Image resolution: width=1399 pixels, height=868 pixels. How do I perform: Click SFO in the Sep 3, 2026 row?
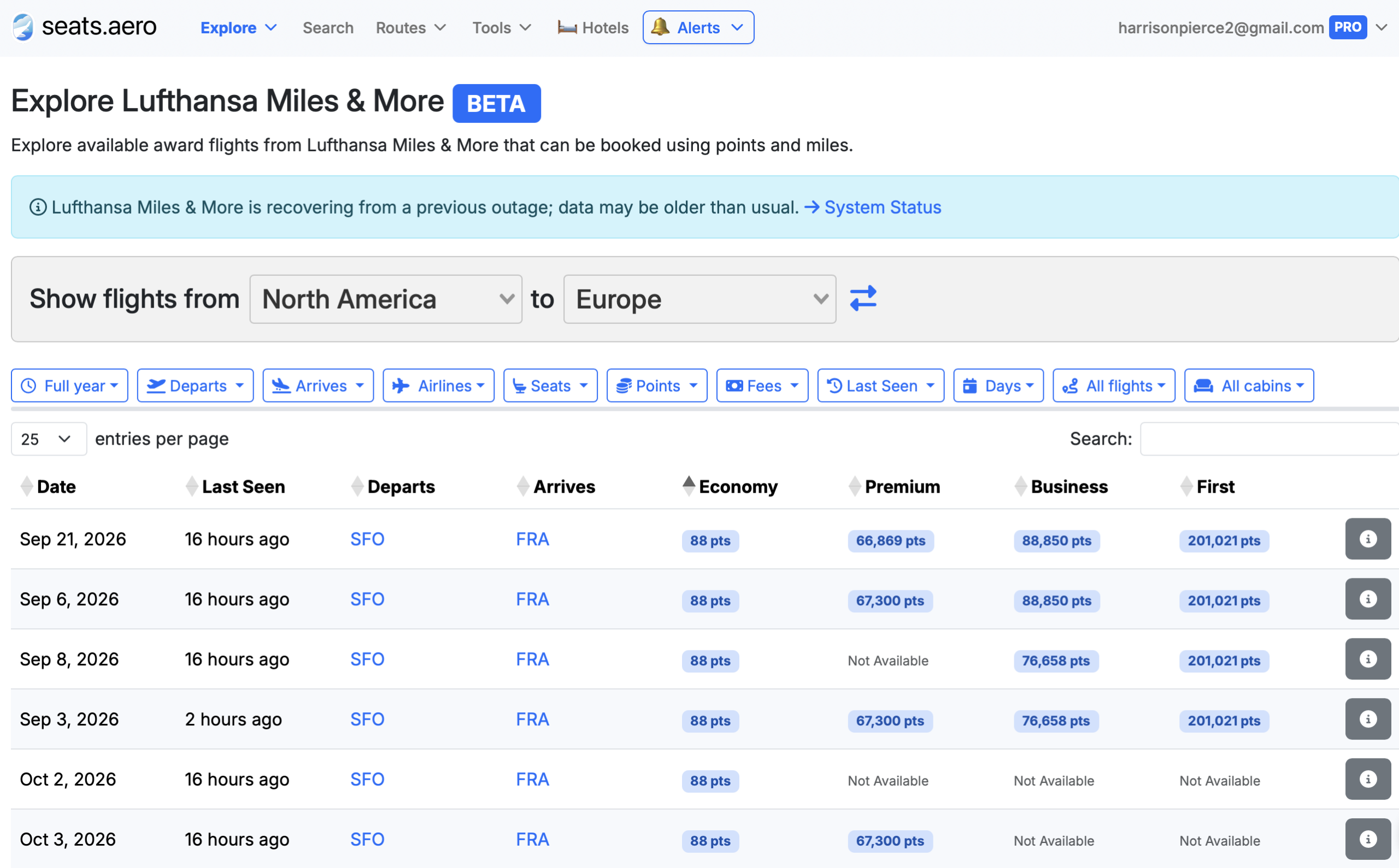pos(368,719)
